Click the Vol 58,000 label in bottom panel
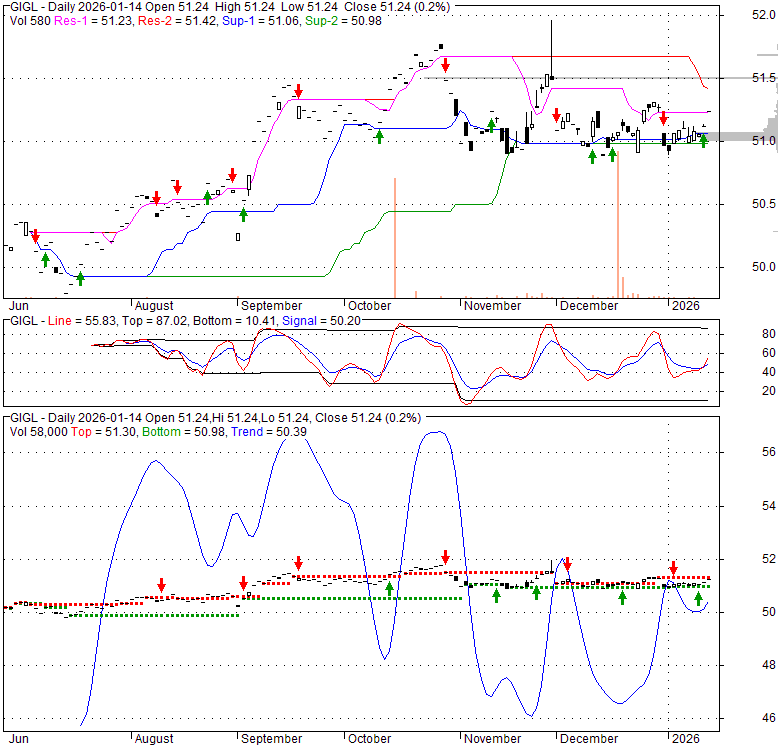This screenshot has height=745, width=780. (42, 431)
